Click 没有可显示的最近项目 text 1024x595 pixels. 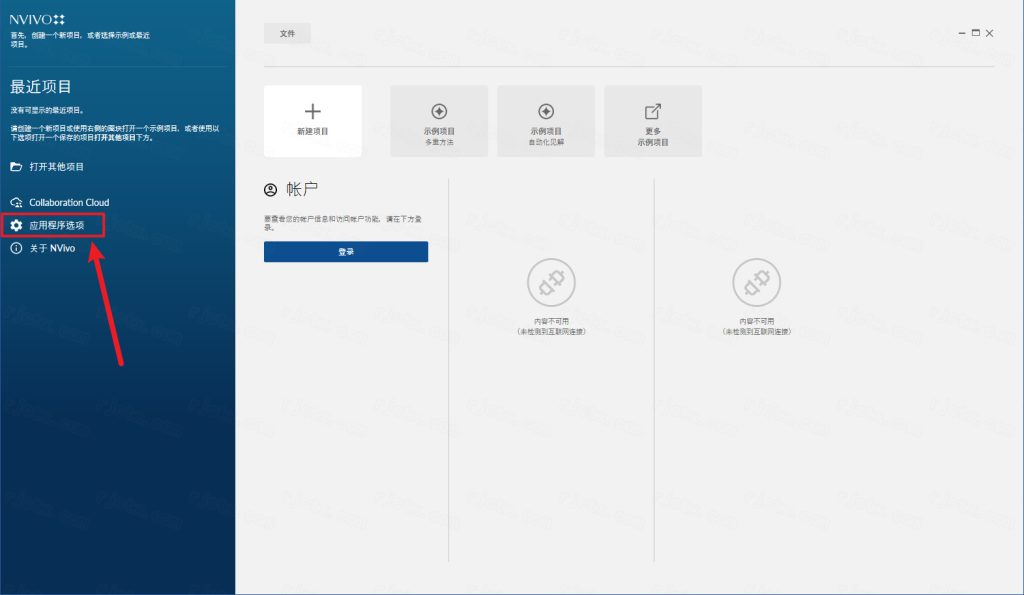tap(47, 110)
